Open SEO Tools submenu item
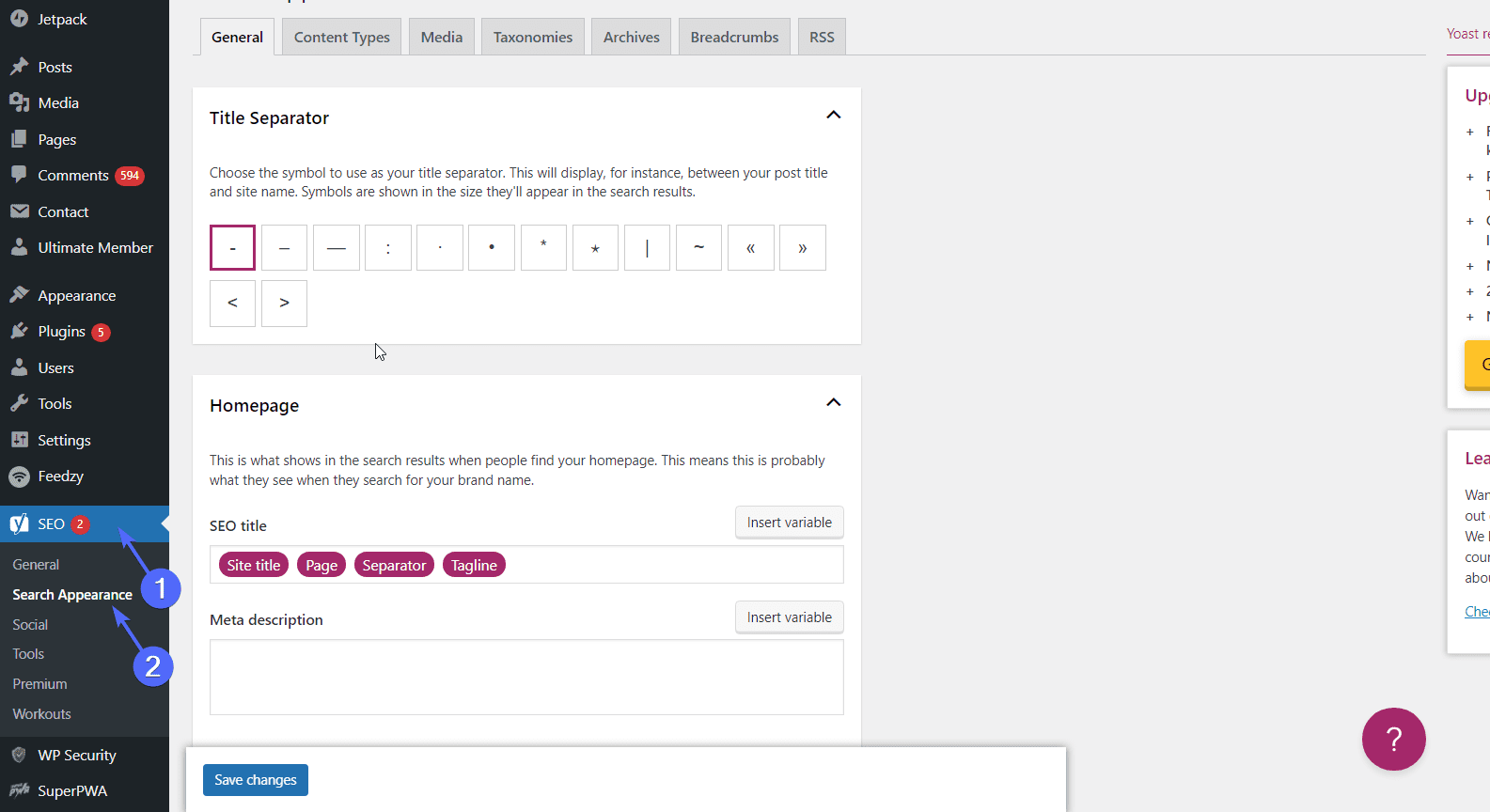The height and width of the screenshot is (812, 1490). (28, 654)
